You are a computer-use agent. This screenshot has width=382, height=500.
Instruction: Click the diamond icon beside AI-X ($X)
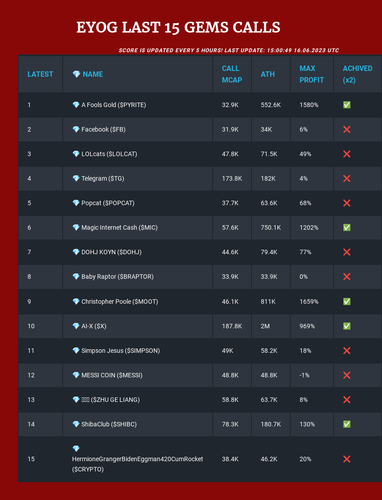pos(76,326)
